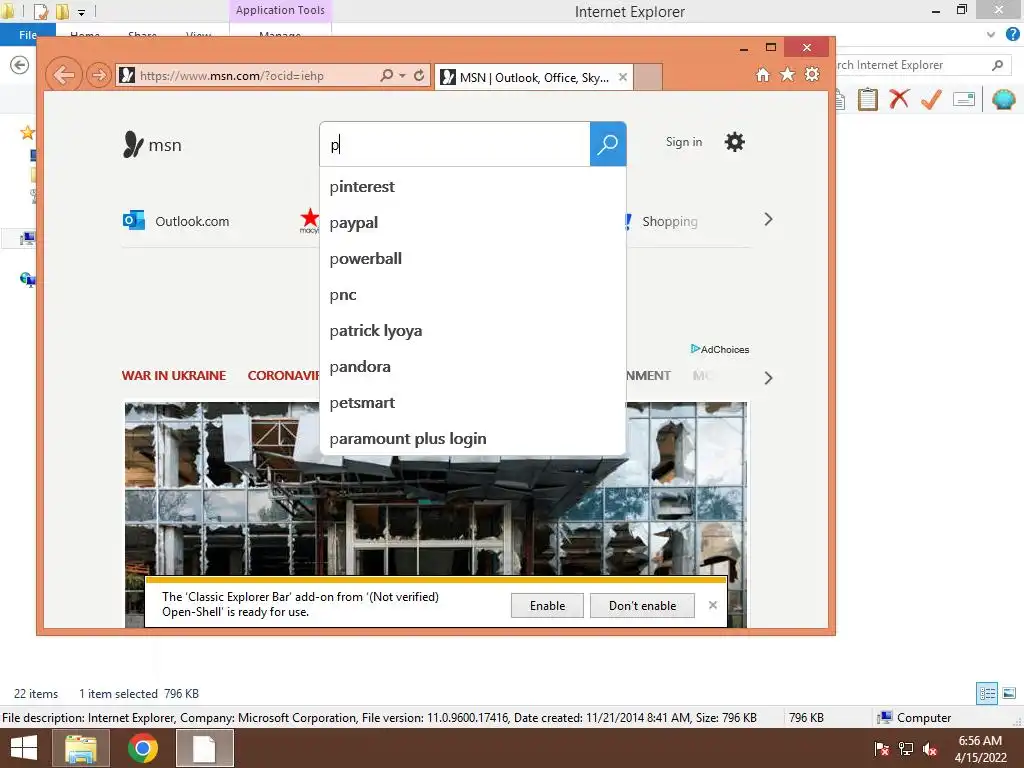Click into the MSN search box
Screen dimensions: 1024x768
[x=455, y=144]
